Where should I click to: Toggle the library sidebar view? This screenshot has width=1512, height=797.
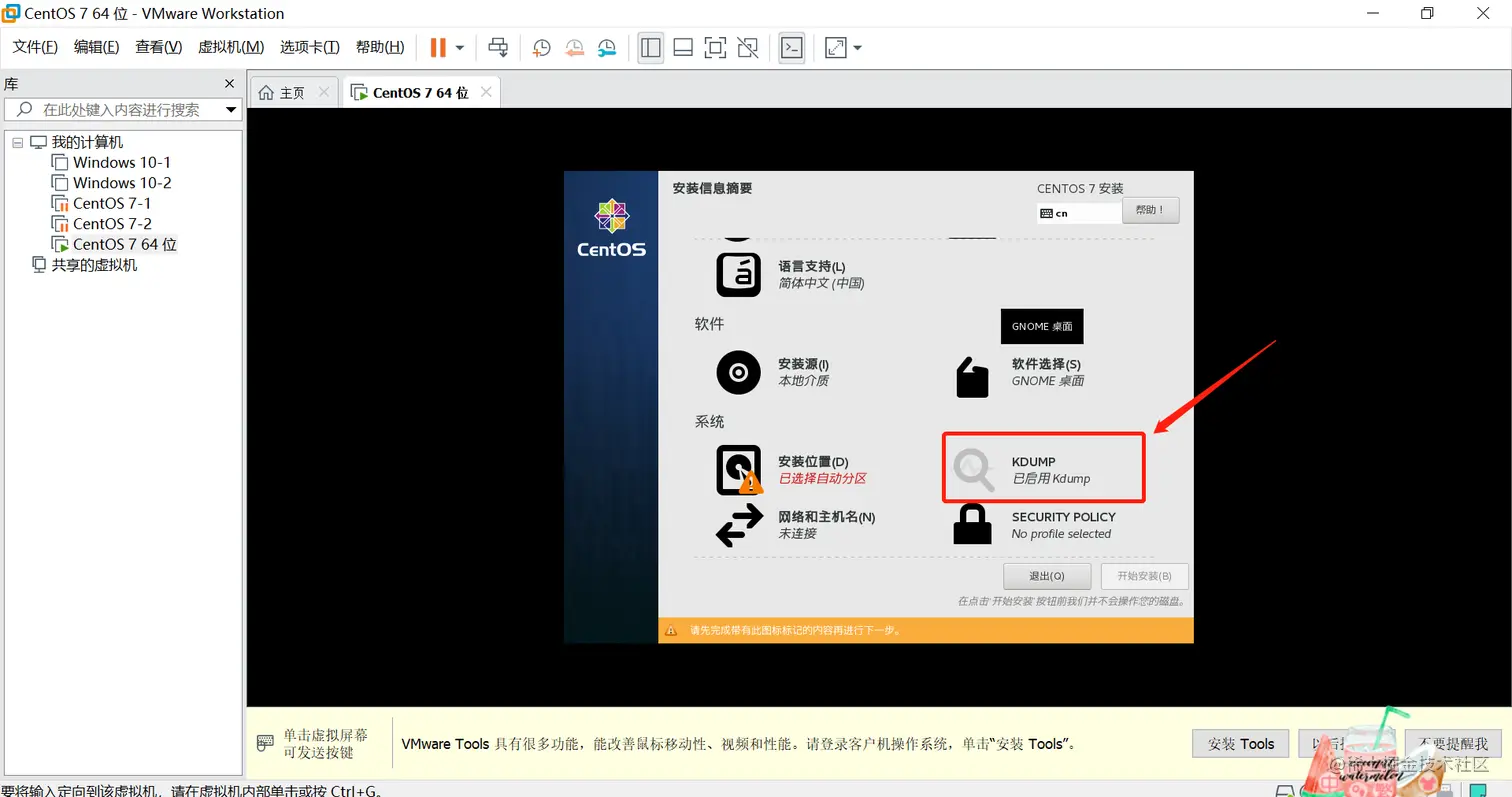coord(651,47)
